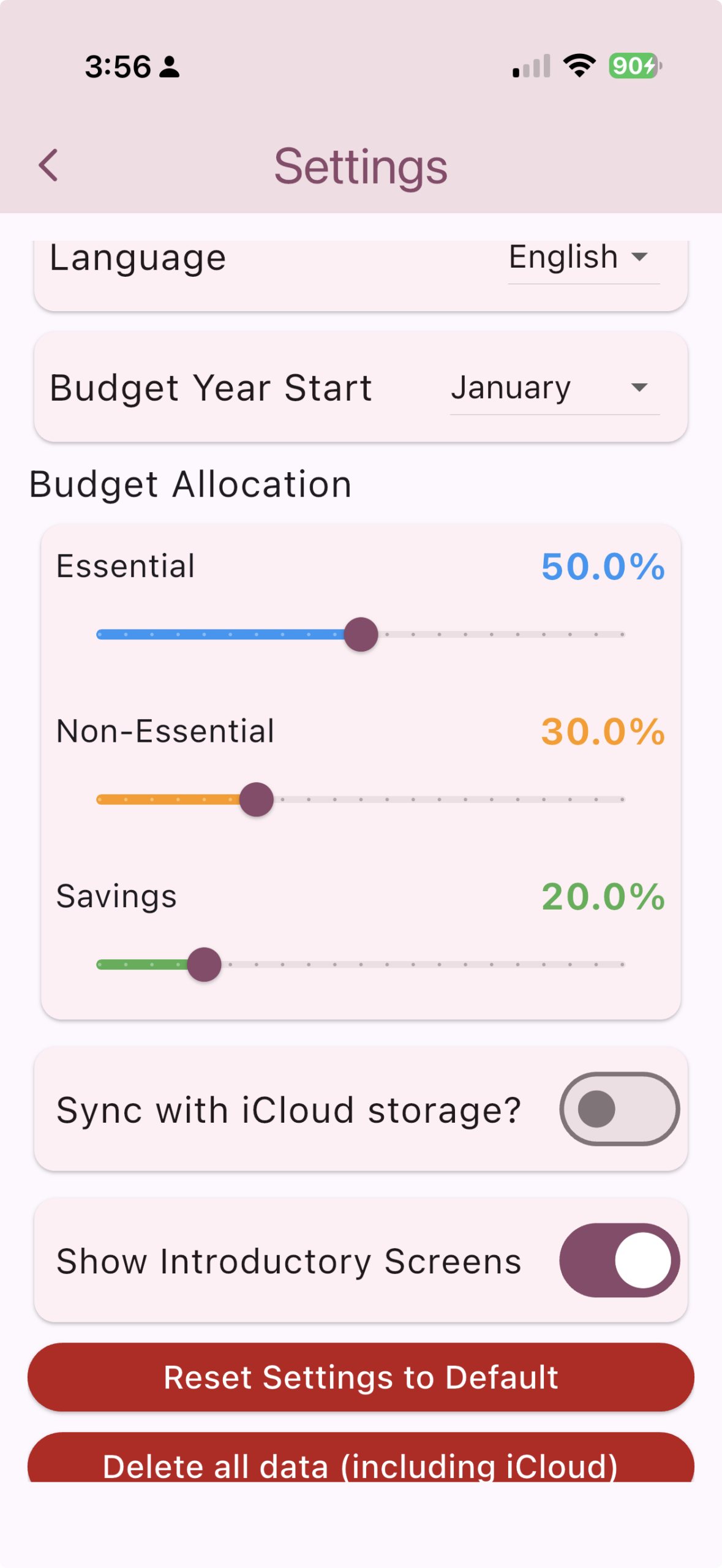Open the January month dropdown
This screenshot has width=722, height=1568.
point(555,388)
